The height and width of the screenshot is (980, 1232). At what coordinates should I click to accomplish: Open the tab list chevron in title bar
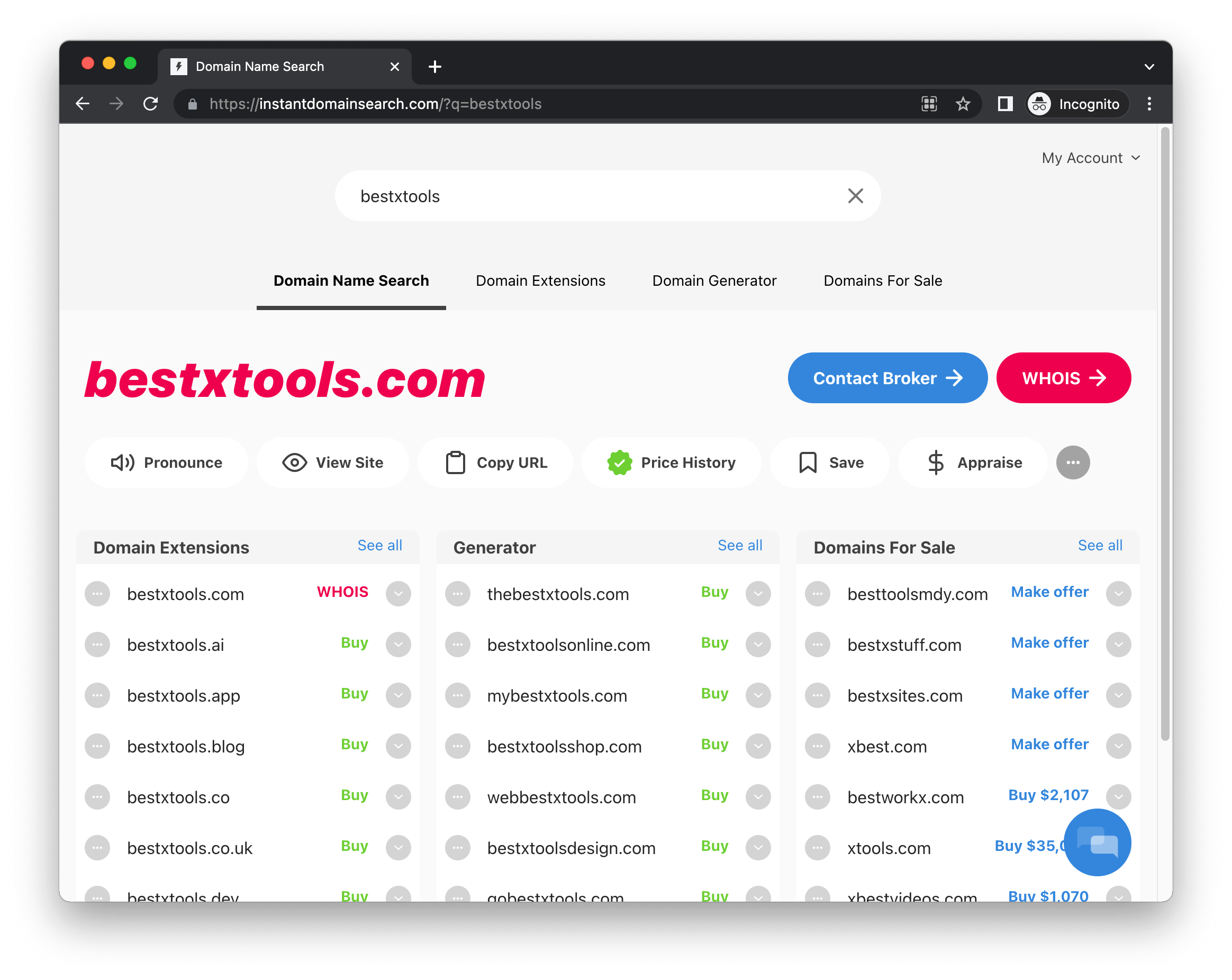coord(1149,66)
